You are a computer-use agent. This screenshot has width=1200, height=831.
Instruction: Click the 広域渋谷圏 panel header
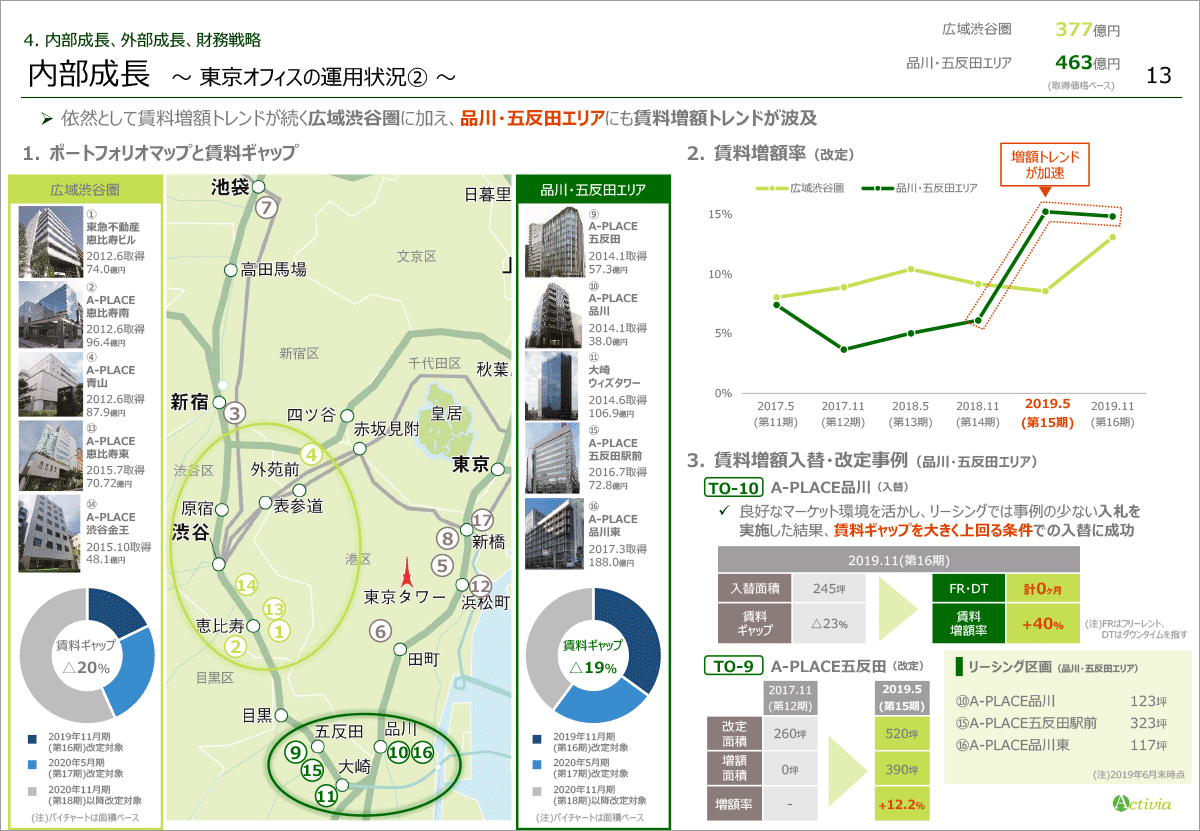click(85, 189)
